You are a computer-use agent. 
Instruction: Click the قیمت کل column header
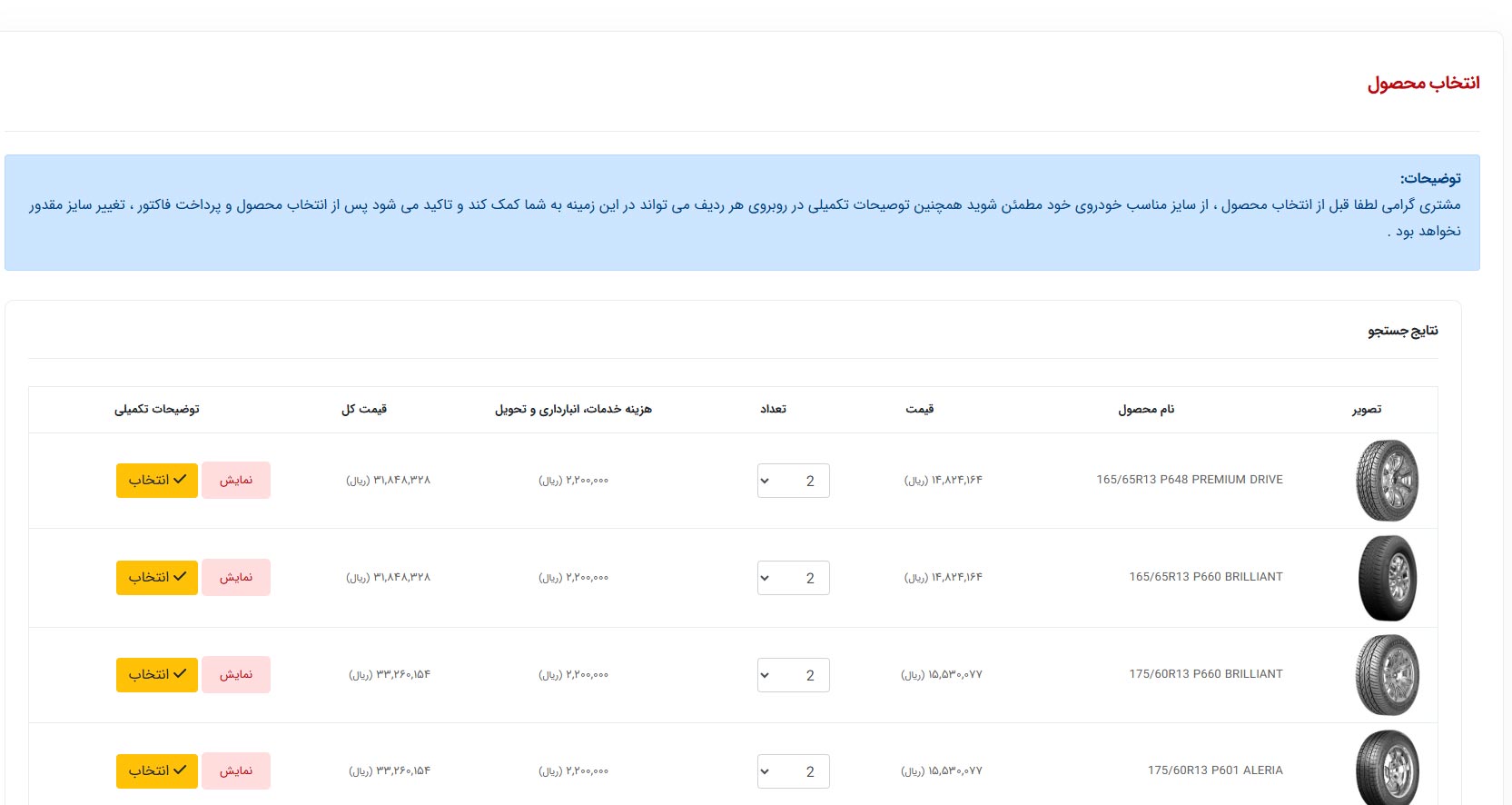click(364, 410)
